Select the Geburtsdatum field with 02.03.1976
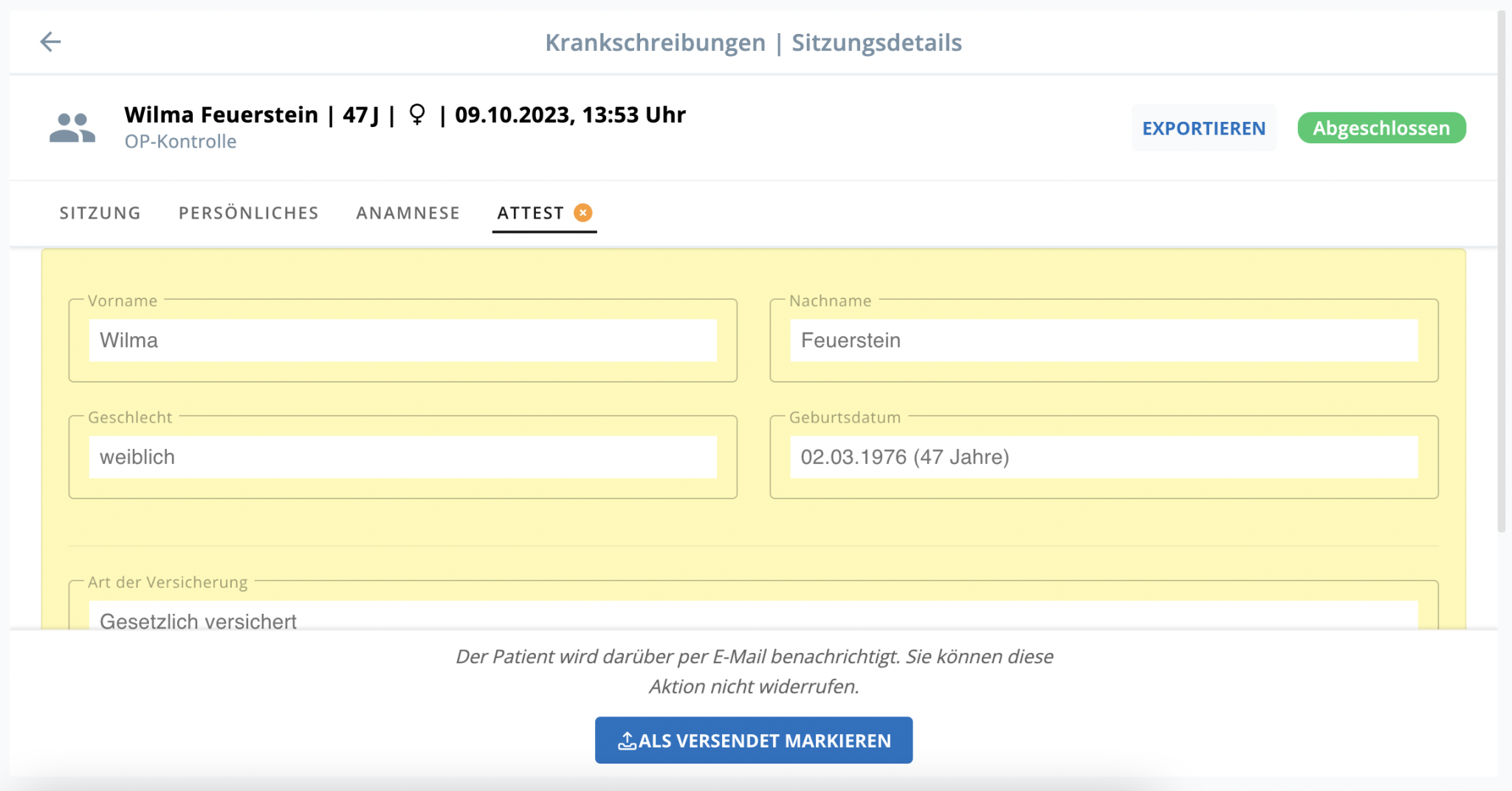 pos(1105,456)
